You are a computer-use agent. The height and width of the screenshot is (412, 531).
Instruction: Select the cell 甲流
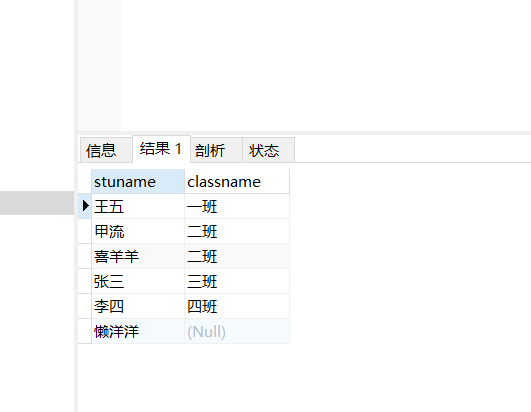[x=138, y=231]
